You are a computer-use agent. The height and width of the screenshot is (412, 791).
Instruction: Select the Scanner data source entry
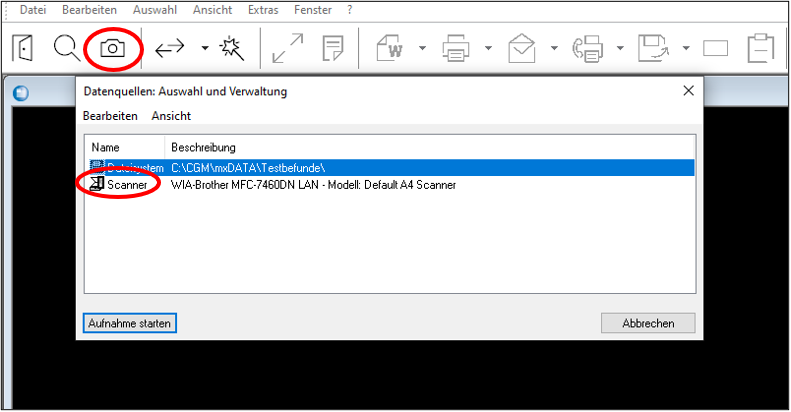pos(127,185)
